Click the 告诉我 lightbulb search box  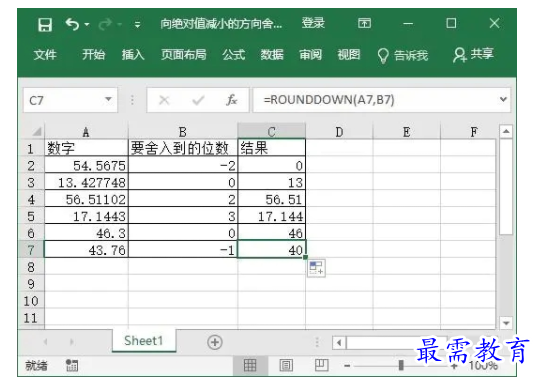point(402,55)
